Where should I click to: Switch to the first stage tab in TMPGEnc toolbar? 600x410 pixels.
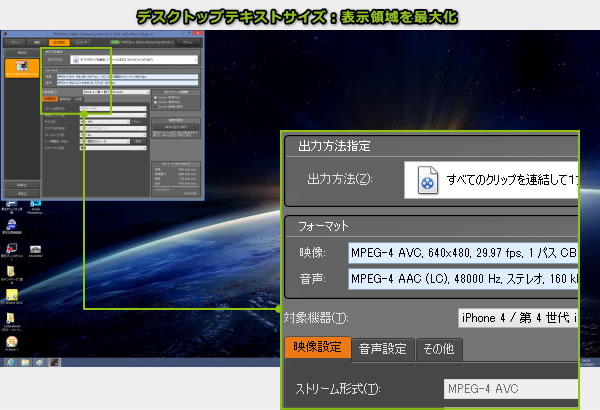[15, 42]
